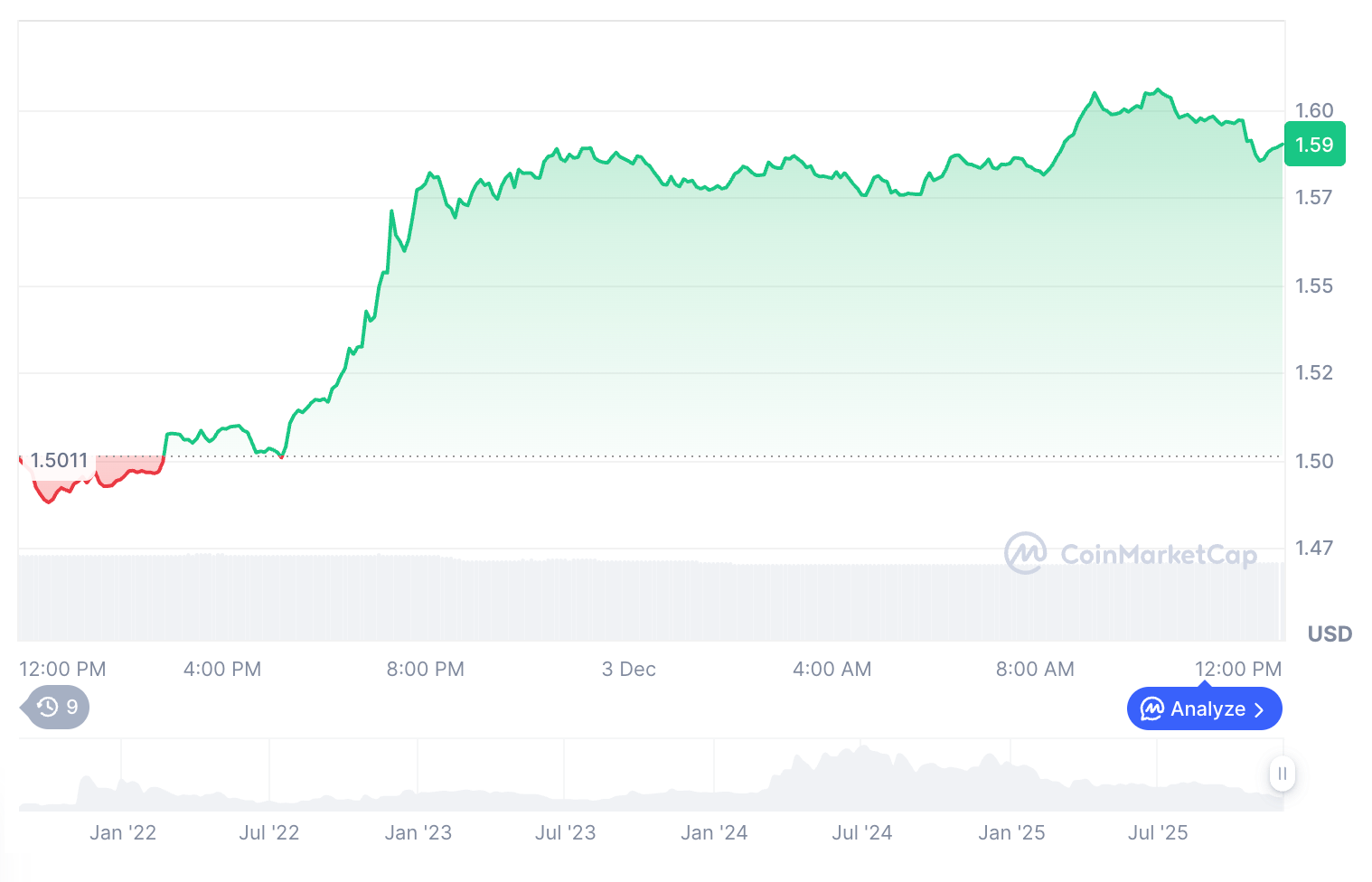
Task: Open the Analyze panel
Action: [x=1204, y=709]
